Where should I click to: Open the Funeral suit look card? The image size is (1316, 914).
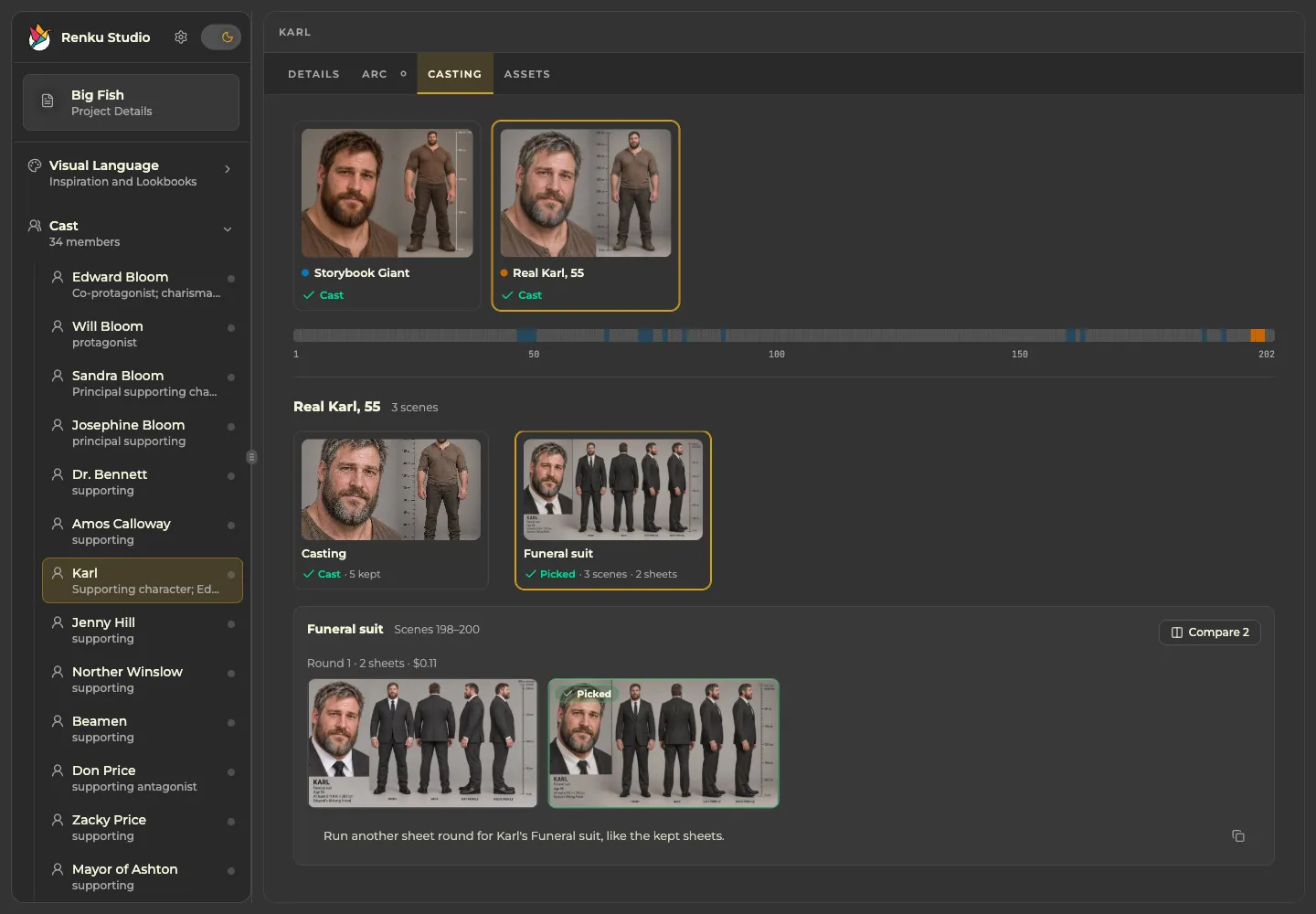(x=613, y=510)
